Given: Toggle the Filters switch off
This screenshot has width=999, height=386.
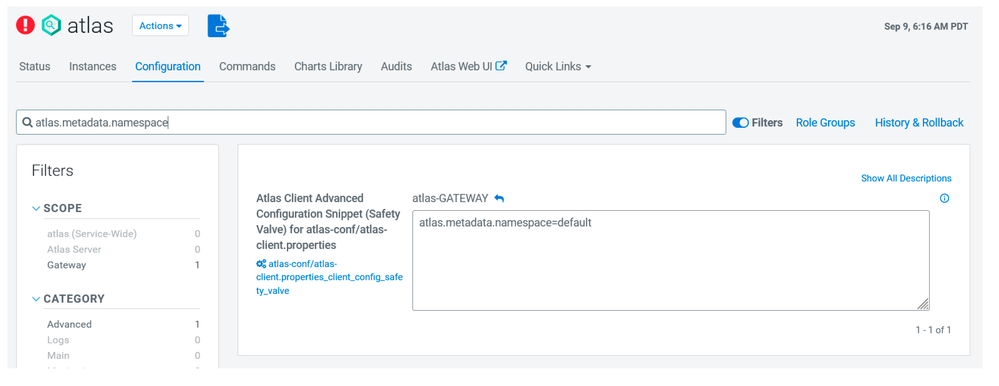Looking at the screenshot, I should point(740,122).
